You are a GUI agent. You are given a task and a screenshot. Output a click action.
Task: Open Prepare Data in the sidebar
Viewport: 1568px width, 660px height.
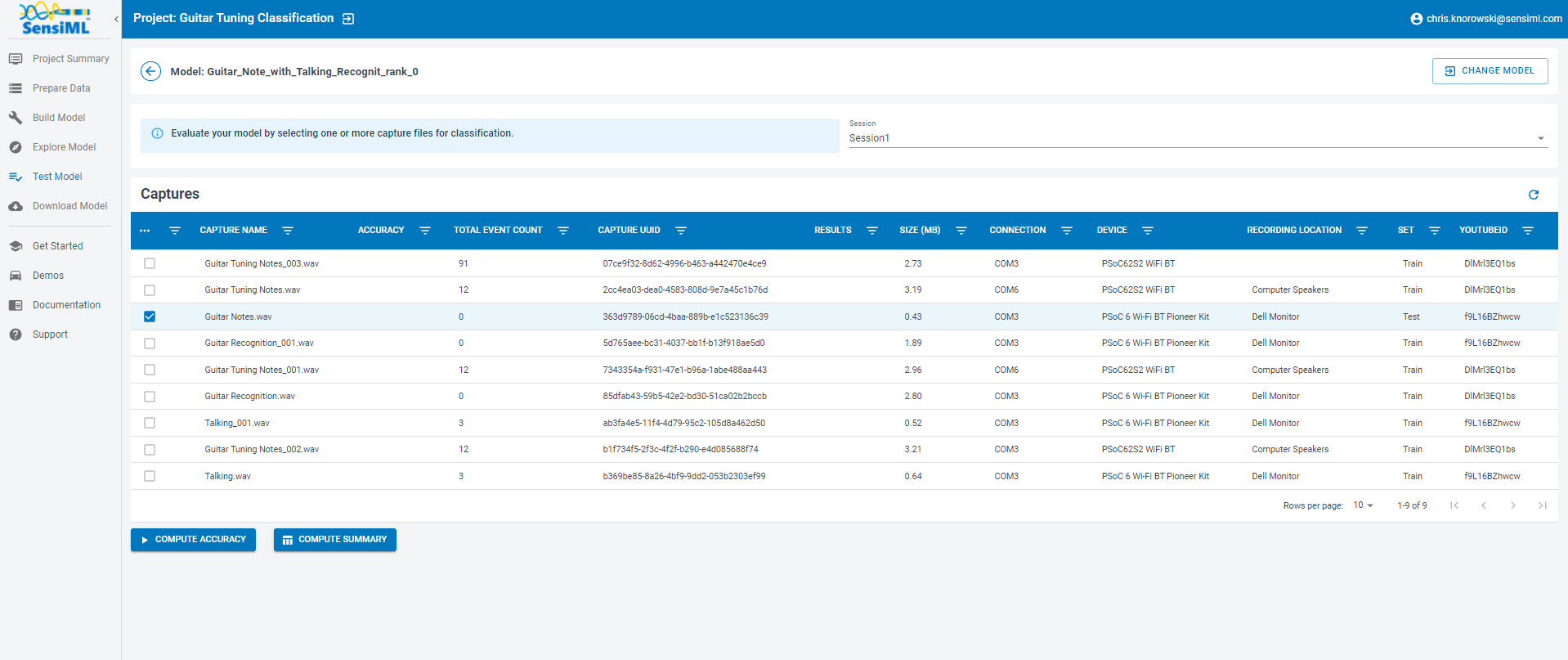60,88
